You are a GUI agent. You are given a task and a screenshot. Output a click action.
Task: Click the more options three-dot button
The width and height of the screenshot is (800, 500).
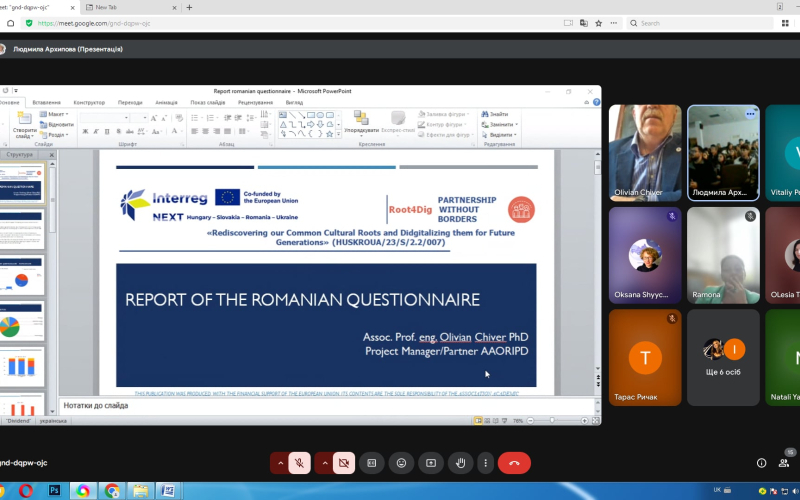[485, 463]
